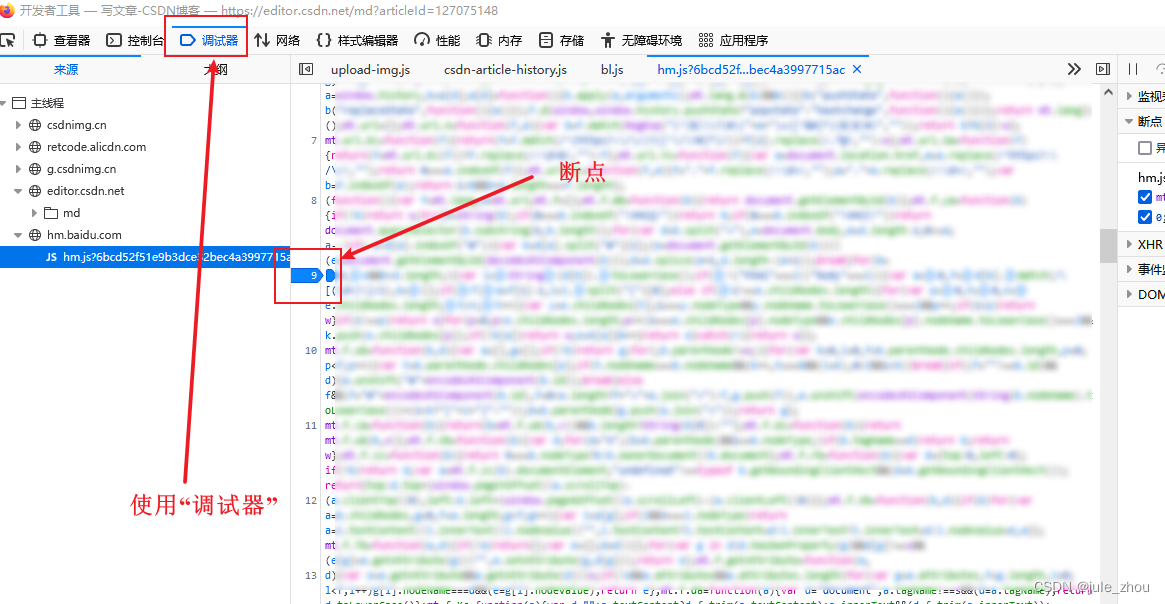
Task: Open the Performance (性能) panel
Action: click(437, 40)
